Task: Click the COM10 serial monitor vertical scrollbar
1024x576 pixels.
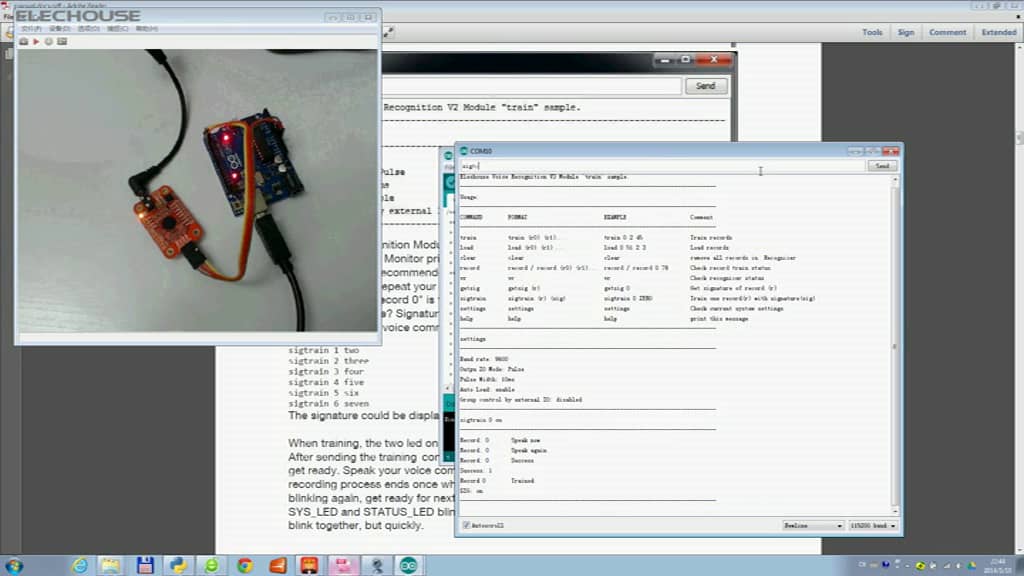Action: [895, 346]
